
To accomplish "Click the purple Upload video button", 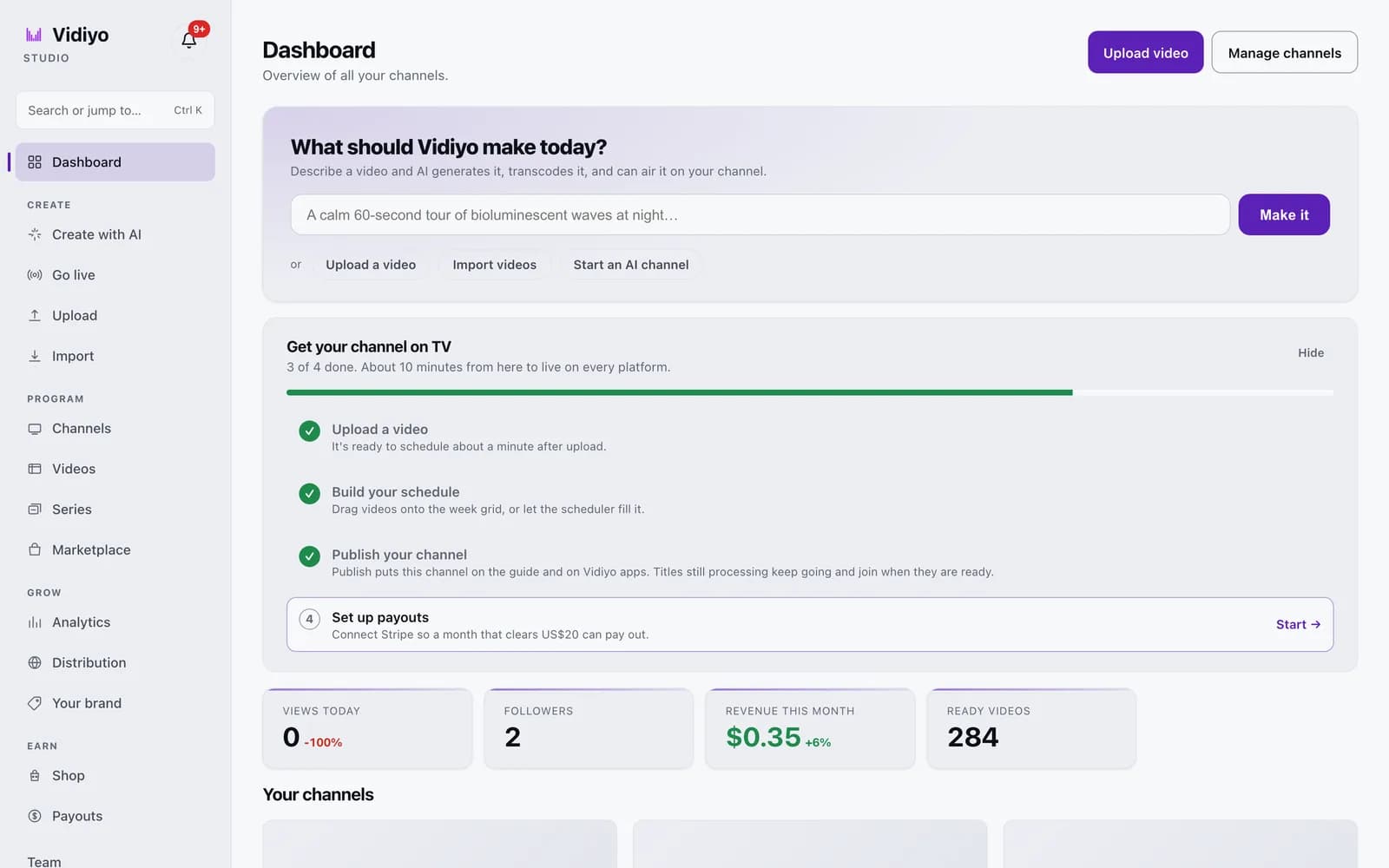I will (x=1145, y=53).
